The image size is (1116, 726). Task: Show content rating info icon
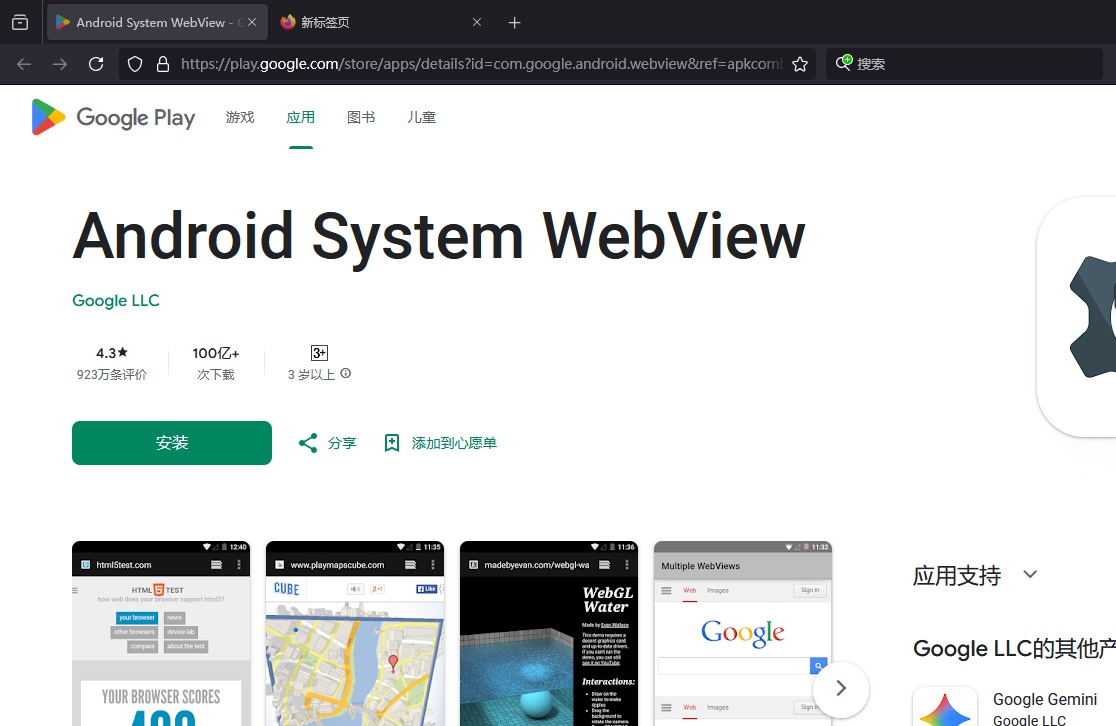[x=346, y=374]
